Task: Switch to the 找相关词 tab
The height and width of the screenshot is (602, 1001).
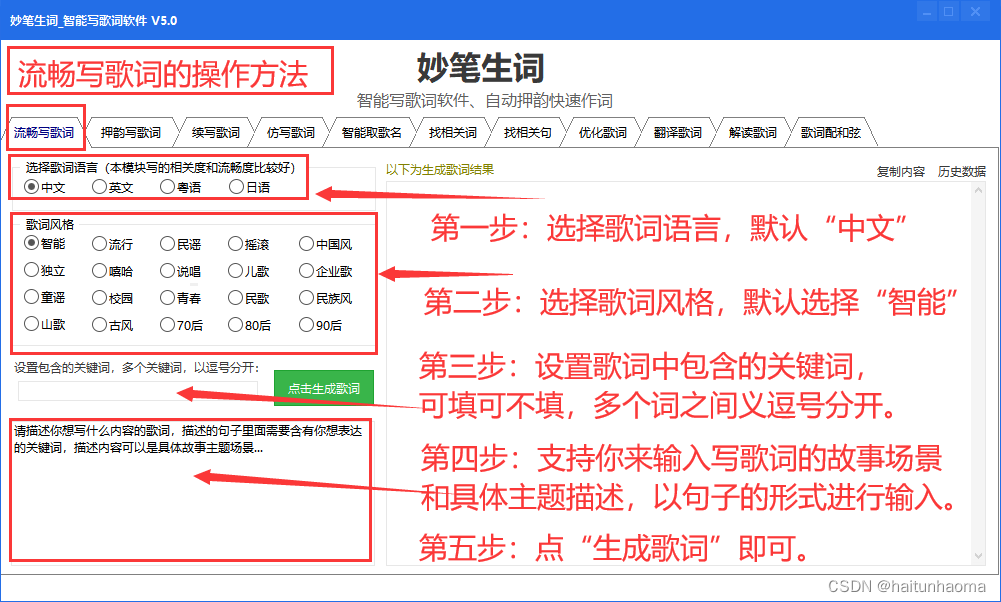Action: click(x=453, y=132)
